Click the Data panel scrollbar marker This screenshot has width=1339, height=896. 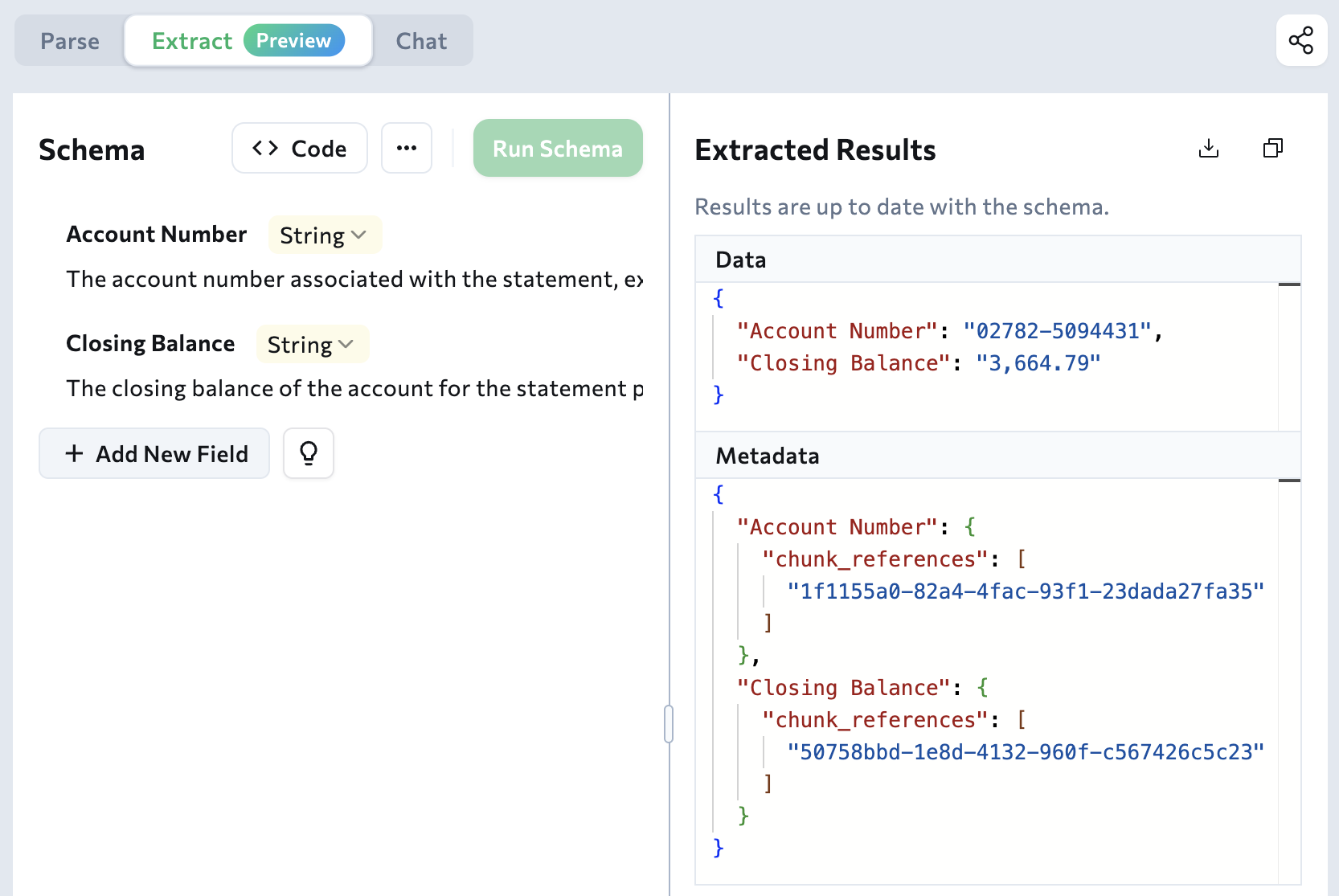point(1289,284)
